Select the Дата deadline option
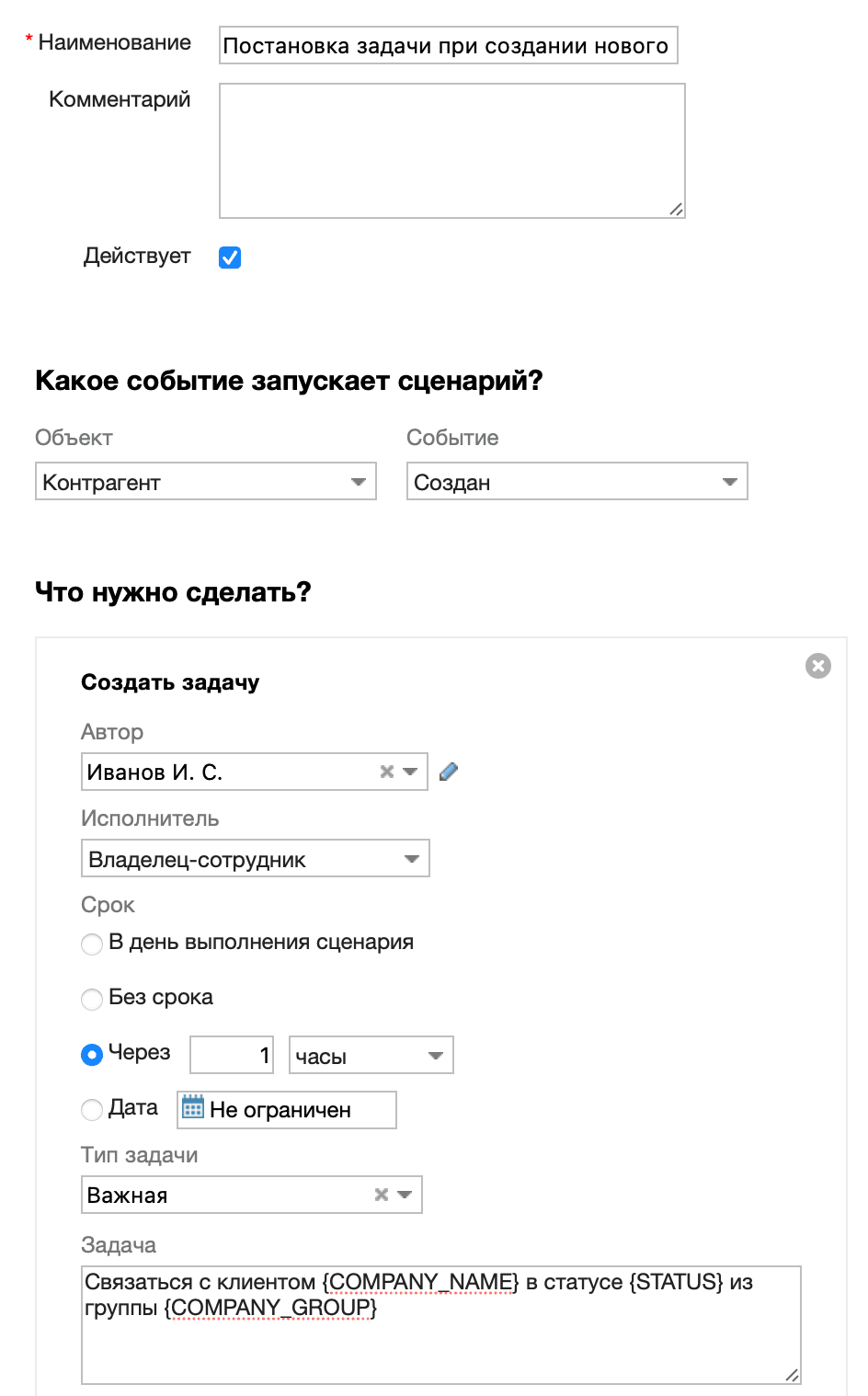 click(x=92, y=1110)
